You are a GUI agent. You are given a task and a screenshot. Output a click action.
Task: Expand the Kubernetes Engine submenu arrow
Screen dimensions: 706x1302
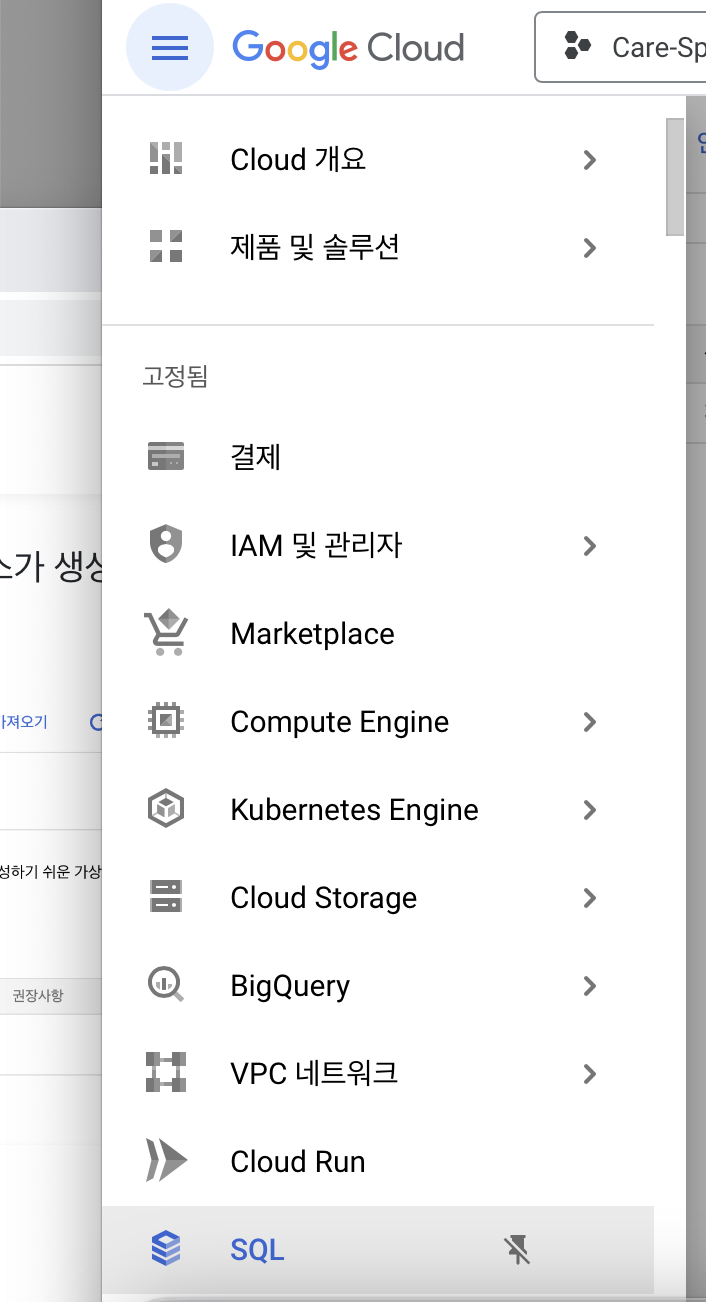(589, 809)
